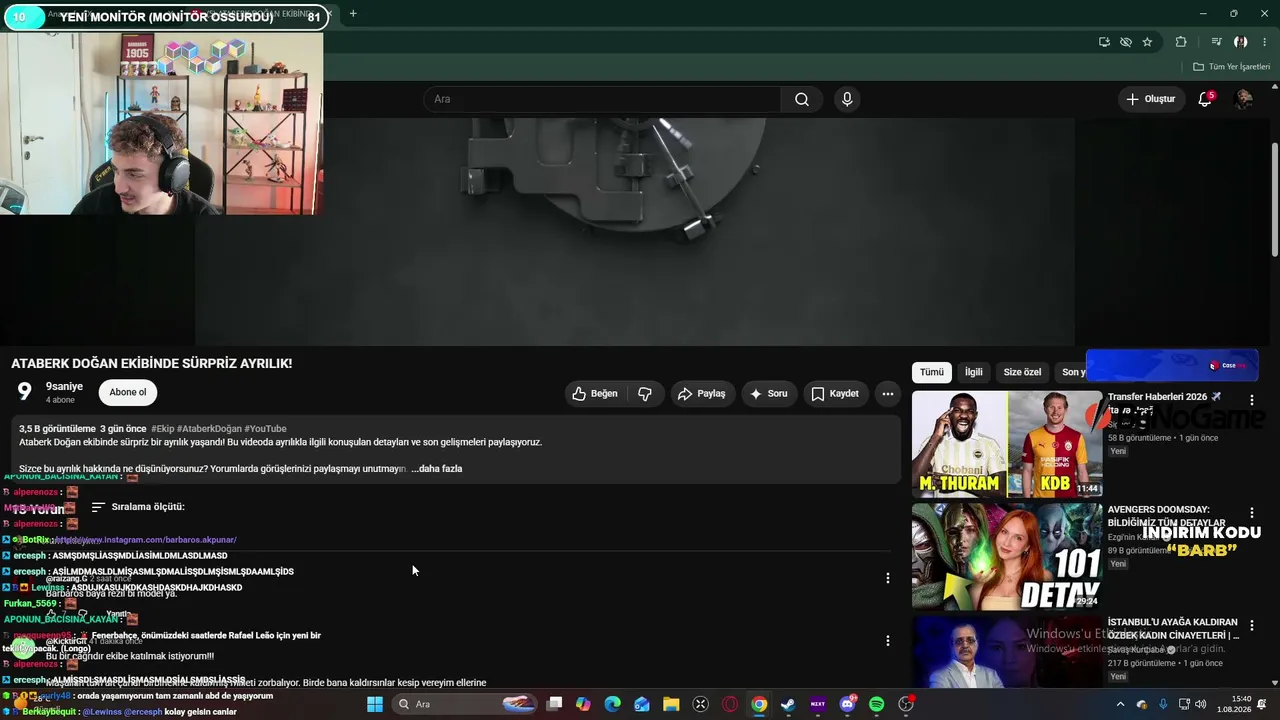Open options for Avengers Doomsday video
Viewport: 1280px width, 720px height.
coord(1251,513)
